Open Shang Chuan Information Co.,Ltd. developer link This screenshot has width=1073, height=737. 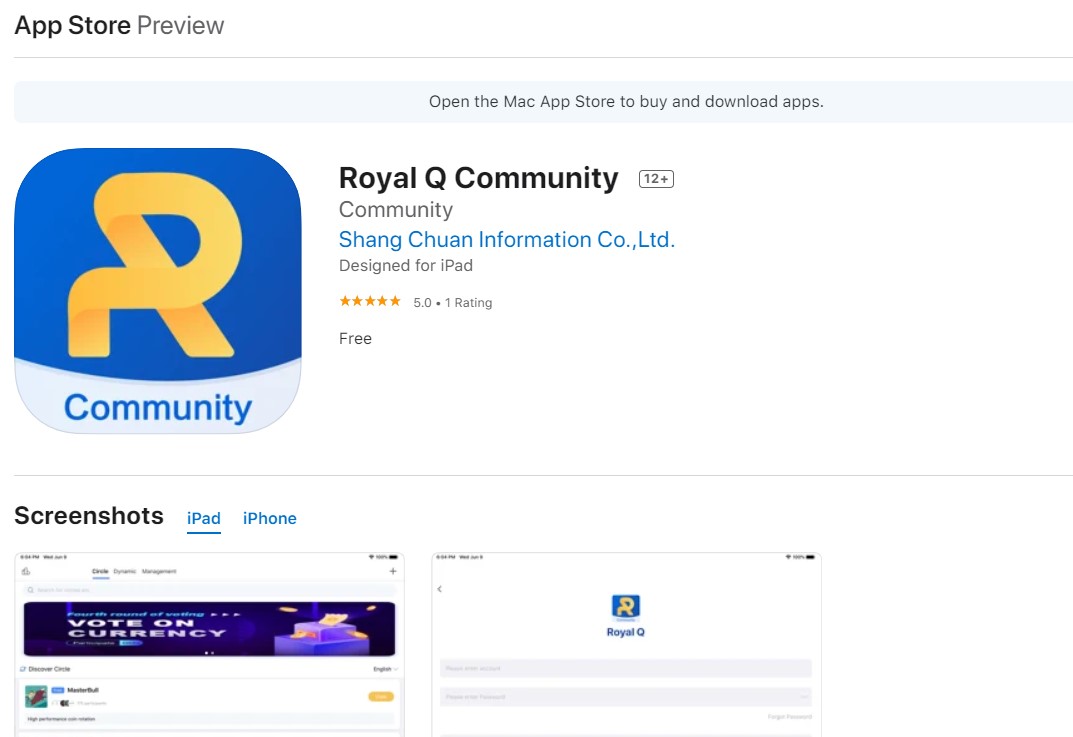[506, 240]
